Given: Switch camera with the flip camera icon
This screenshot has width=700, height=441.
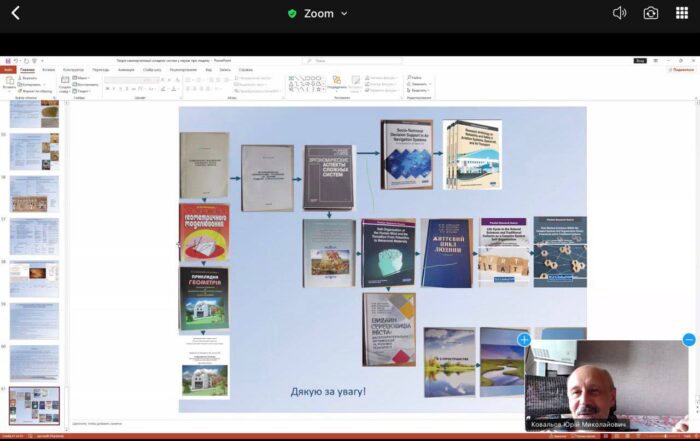Looking at the screenshot, I should (651, 13).
